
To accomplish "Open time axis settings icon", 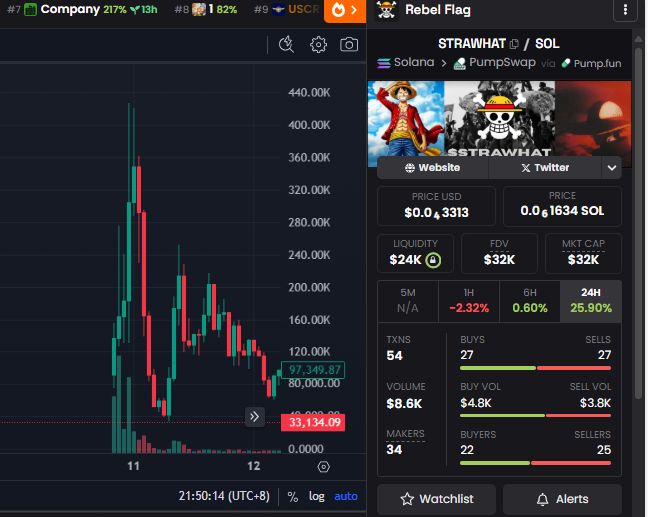I will (x=323, y=467).
